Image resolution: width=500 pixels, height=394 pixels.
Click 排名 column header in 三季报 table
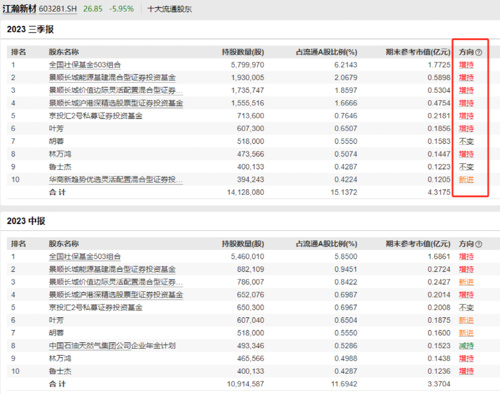[x=19, y=52]
